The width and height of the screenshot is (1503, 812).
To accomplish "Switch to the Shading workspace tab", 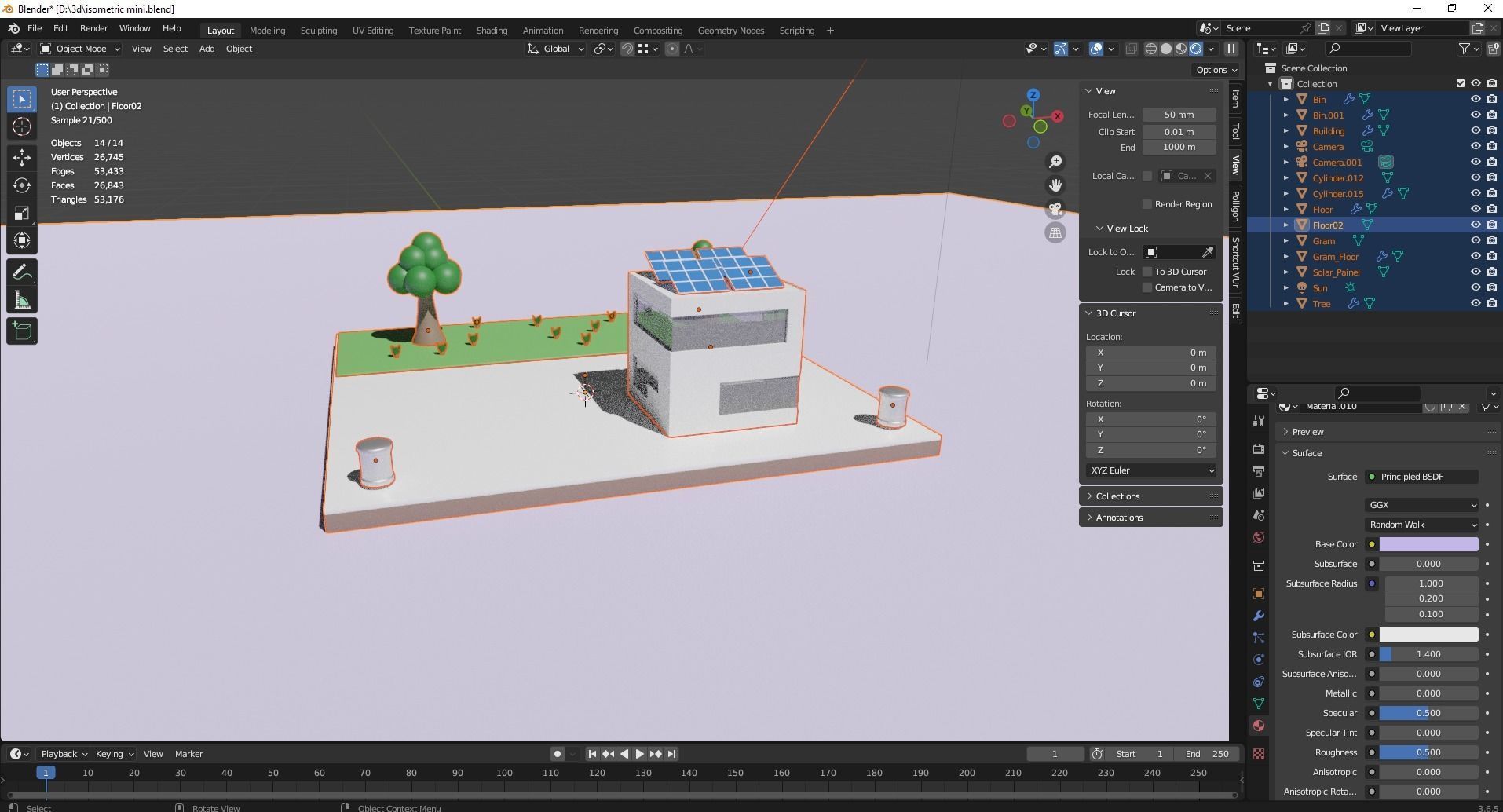I will click(x=492, y=31).
